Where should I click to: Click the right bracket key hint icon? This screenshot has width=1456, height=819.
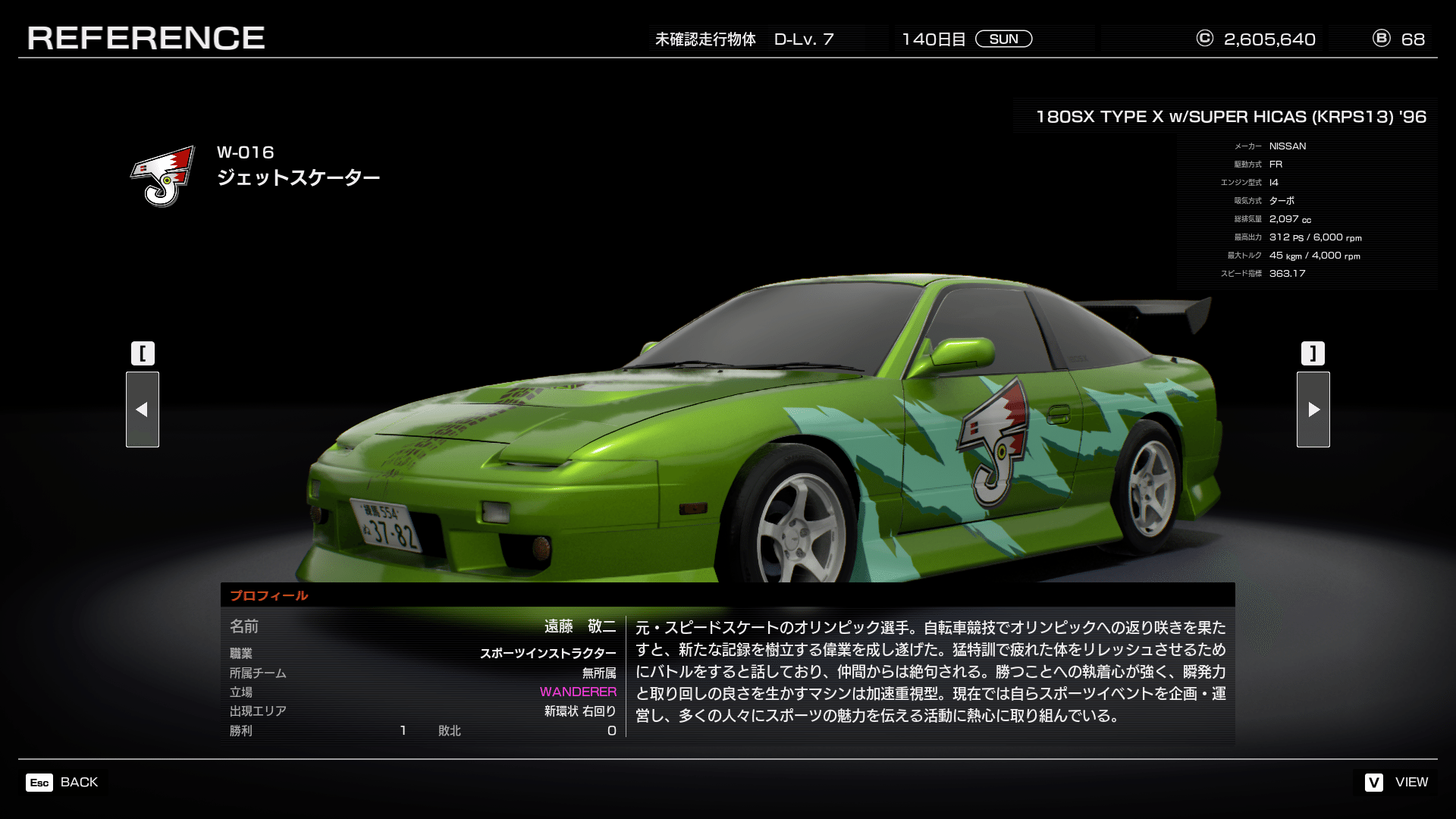click(x=1313, y=353)
